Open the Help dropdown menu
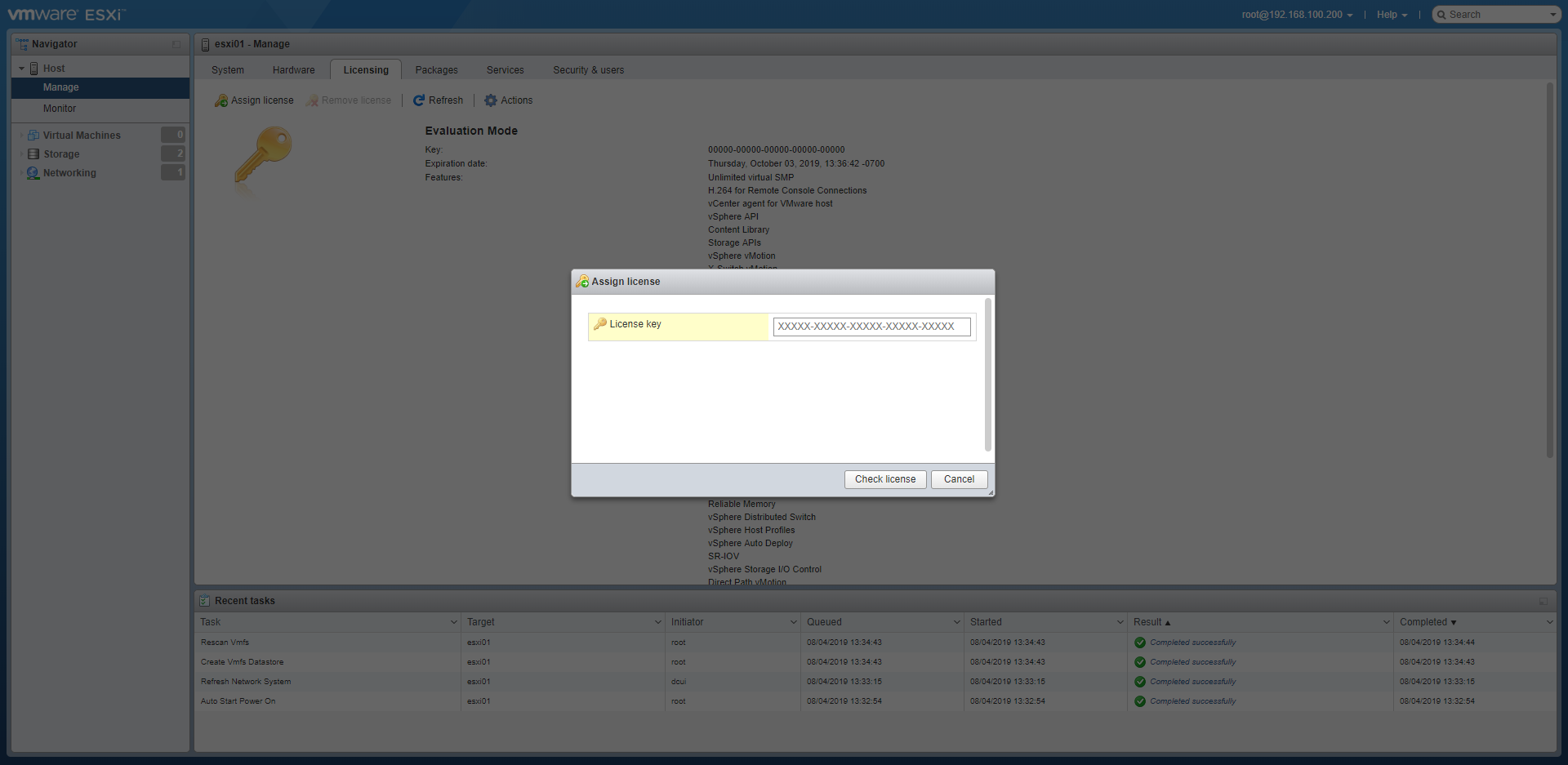The height and width of the screenshot is (765, 1568). click(x=1392, y=15)
